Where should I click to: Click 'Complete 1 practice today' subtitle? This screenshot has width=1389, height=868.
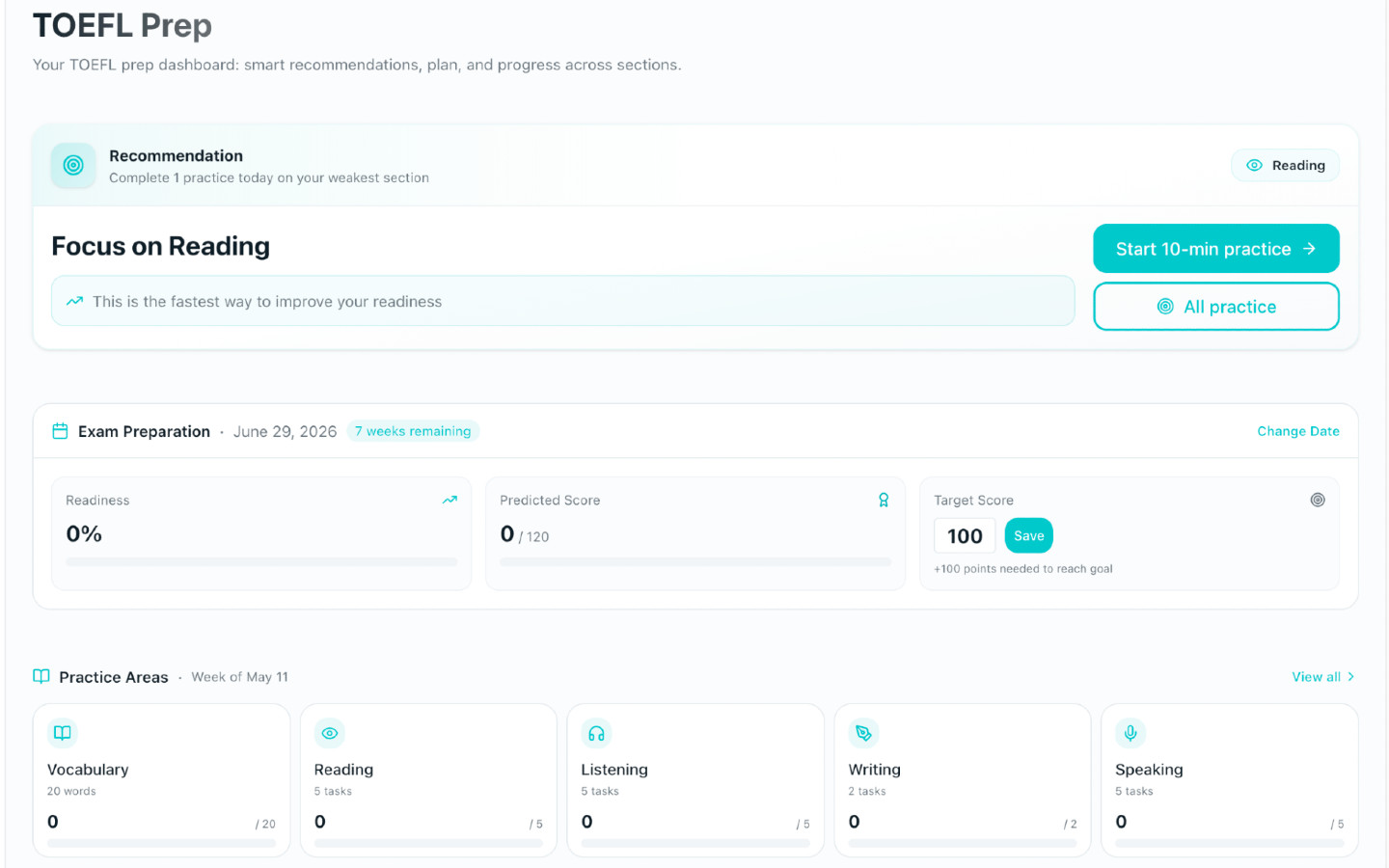[x=269, y=178]
